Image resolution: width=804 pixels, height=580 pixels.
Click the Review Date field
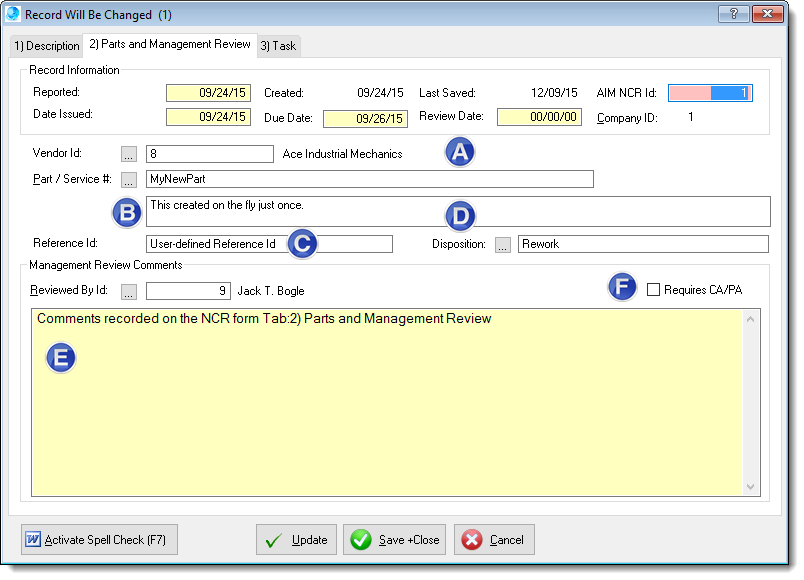point(539,117)
